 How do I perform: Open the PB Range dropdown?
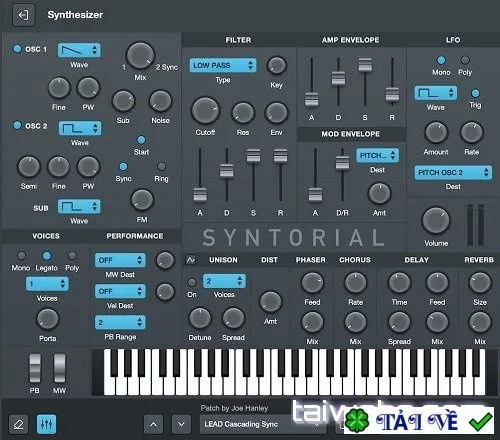click(x=120, y=322)
